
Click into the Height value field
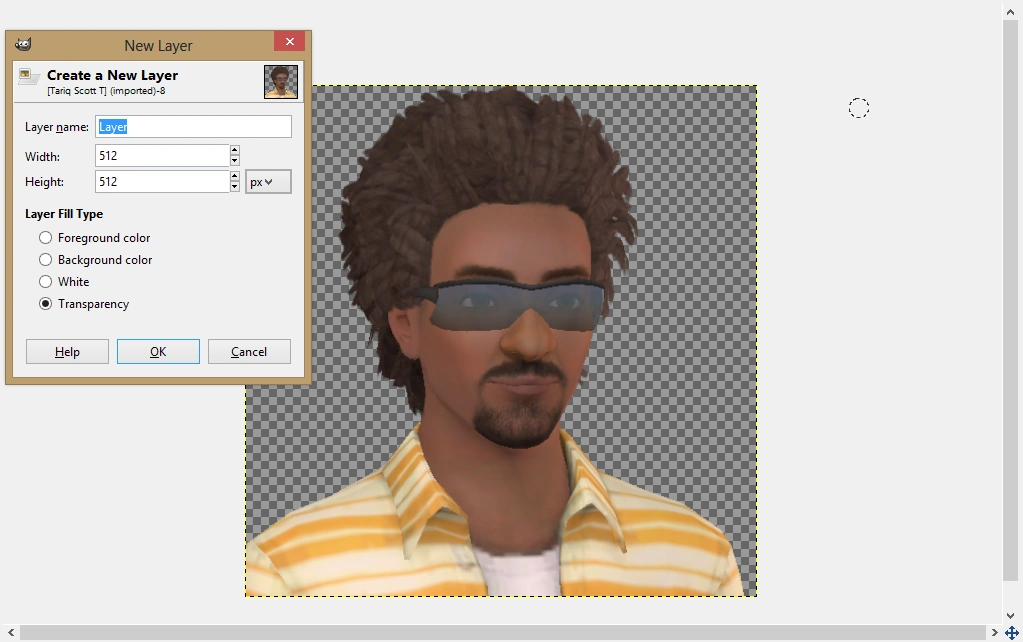tap(162, 182)
